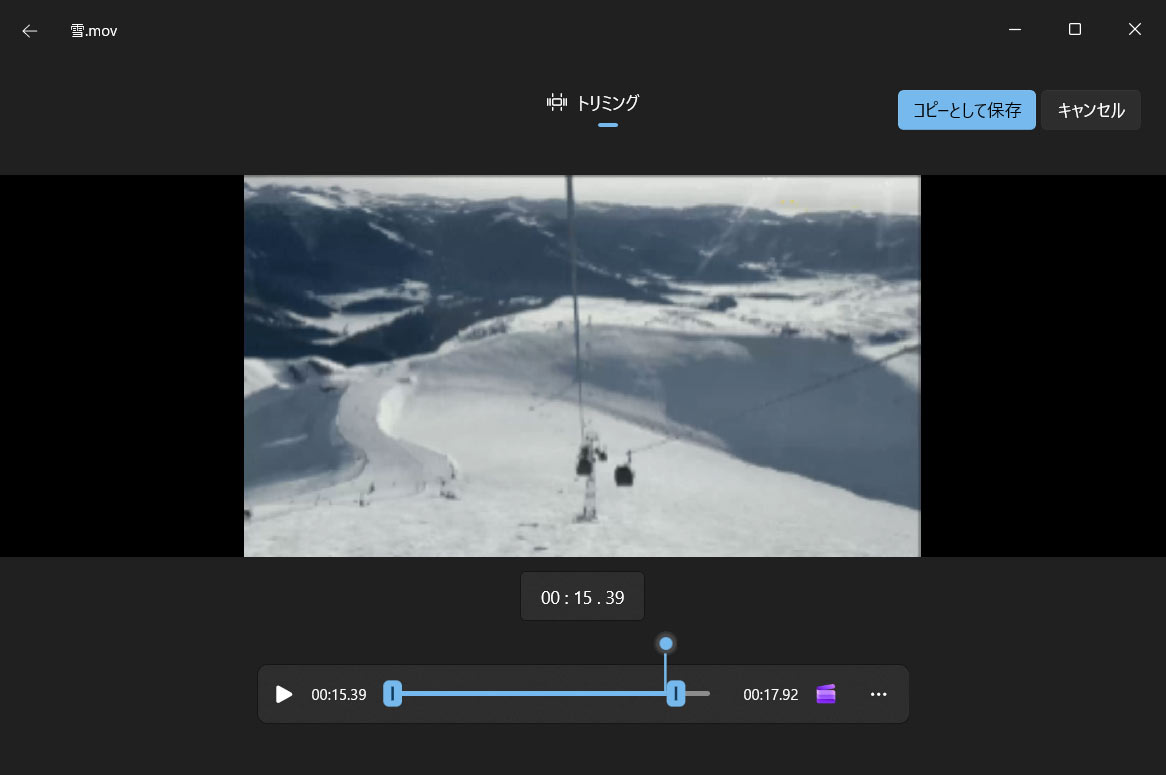This screenshot has height=775, width=1166.
Task: Cancel trimming with キャンセル button
Action: click(x=1090, y=110)
